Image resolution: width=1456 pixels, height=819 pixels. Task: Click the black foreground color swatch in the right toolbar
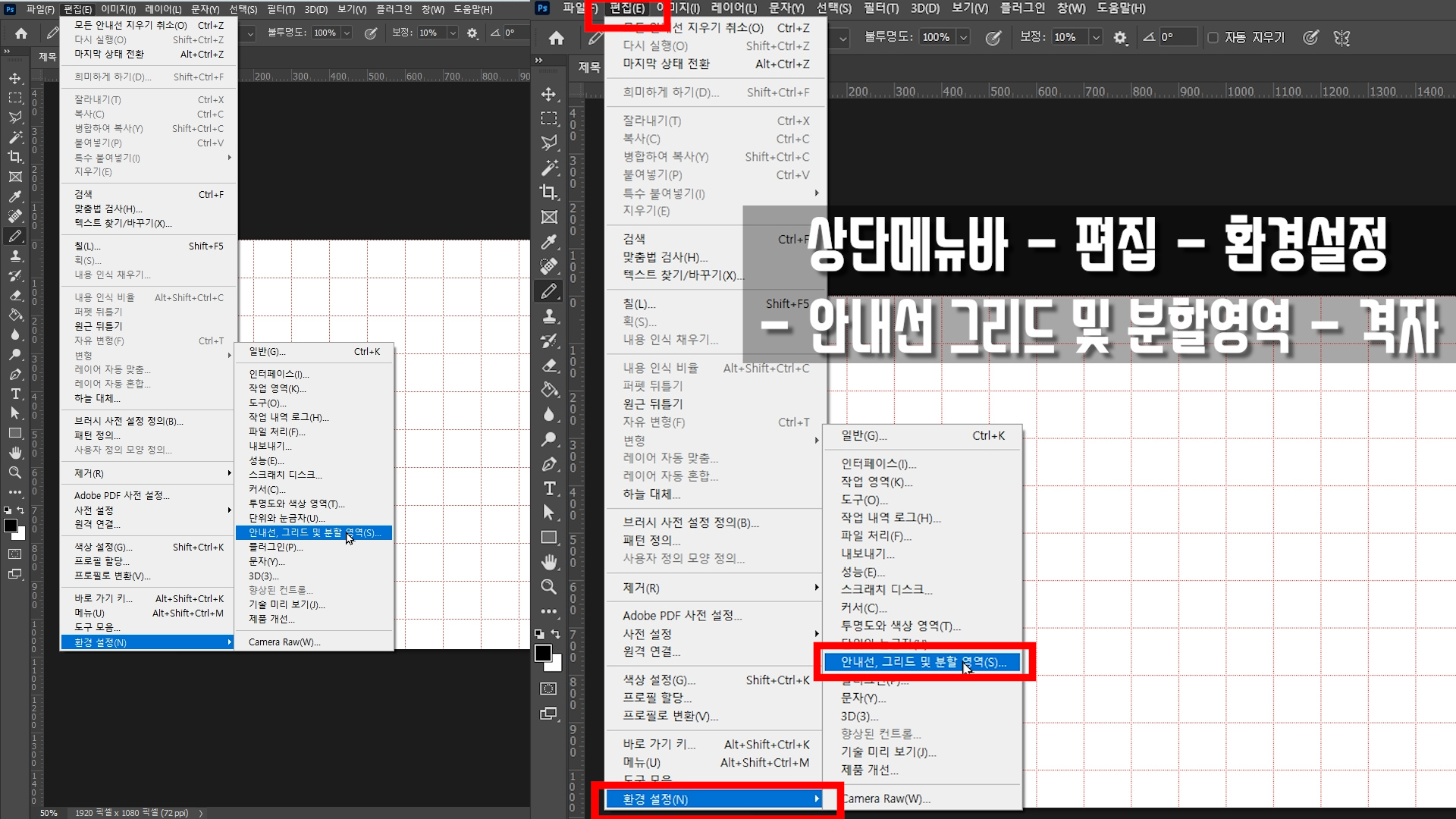click(542, 653)
